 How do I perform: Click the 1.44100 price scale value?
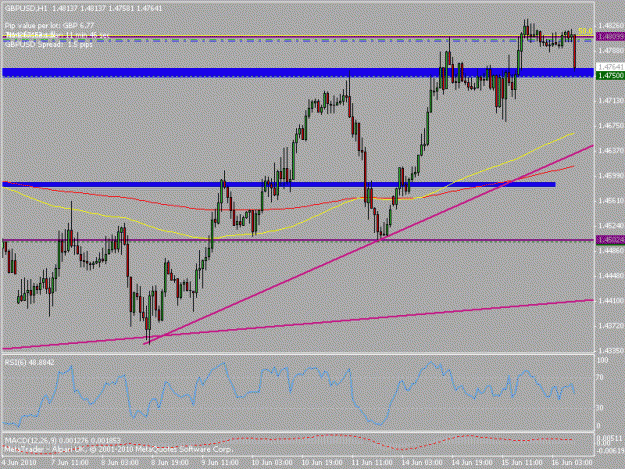(x=611, y=301)
